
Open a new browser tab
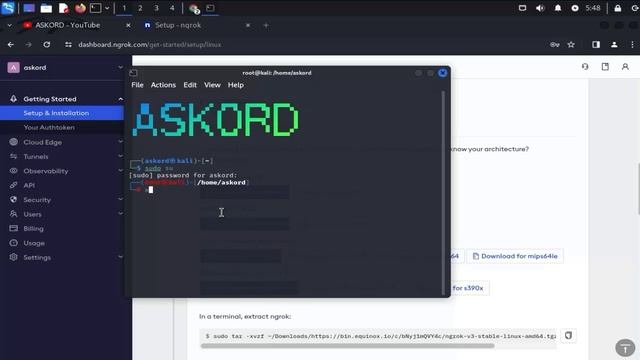click(266, 25)
